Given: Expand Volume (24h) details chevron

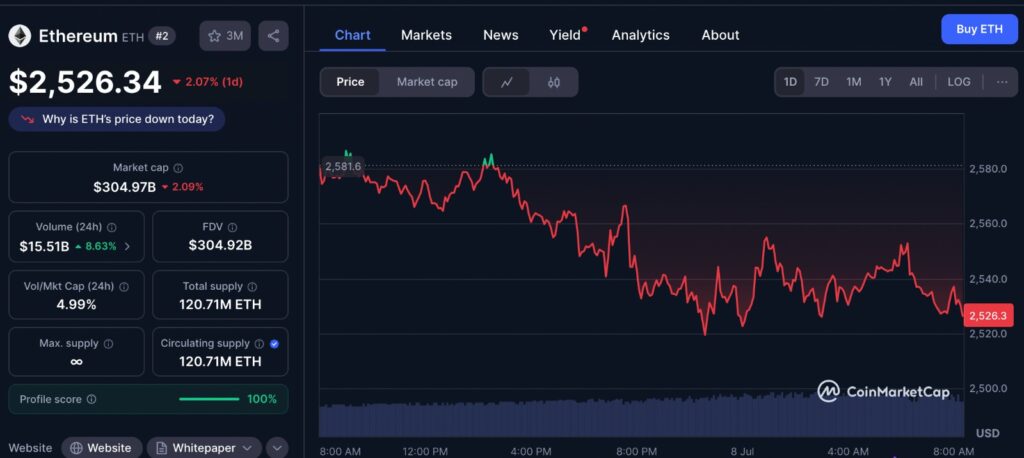Looking at the screenshot, I should coord(127,247).
